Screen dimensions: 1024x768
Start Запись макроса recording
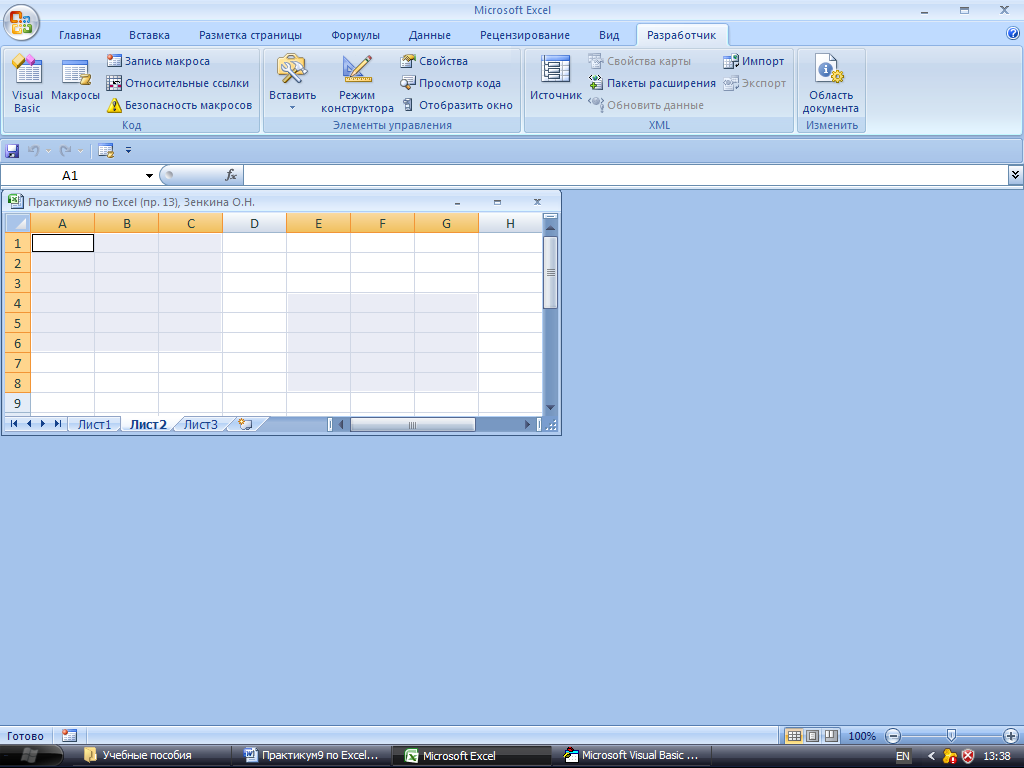(x=159, y=61)
